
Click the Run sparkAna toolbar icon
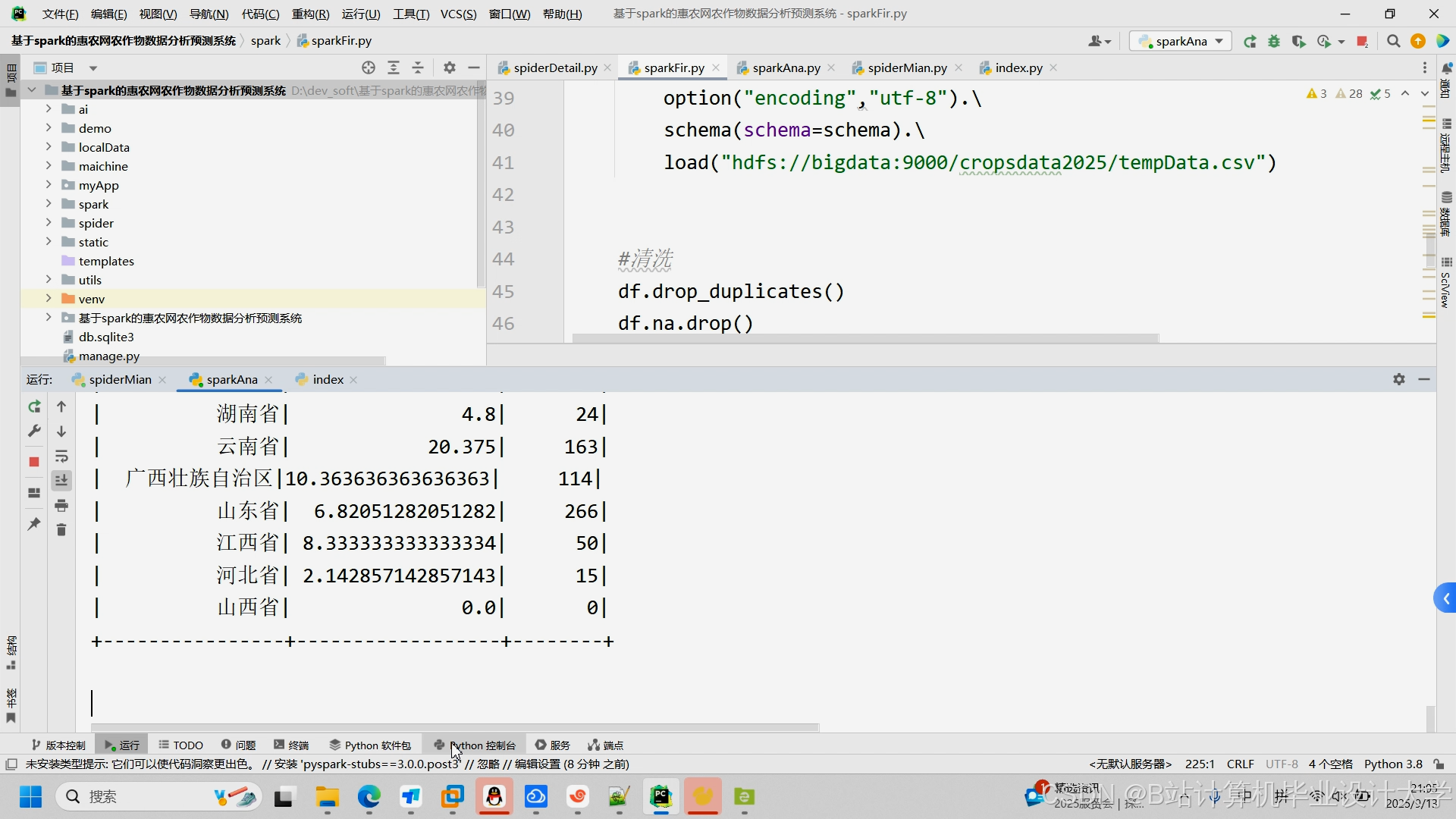1250,42
